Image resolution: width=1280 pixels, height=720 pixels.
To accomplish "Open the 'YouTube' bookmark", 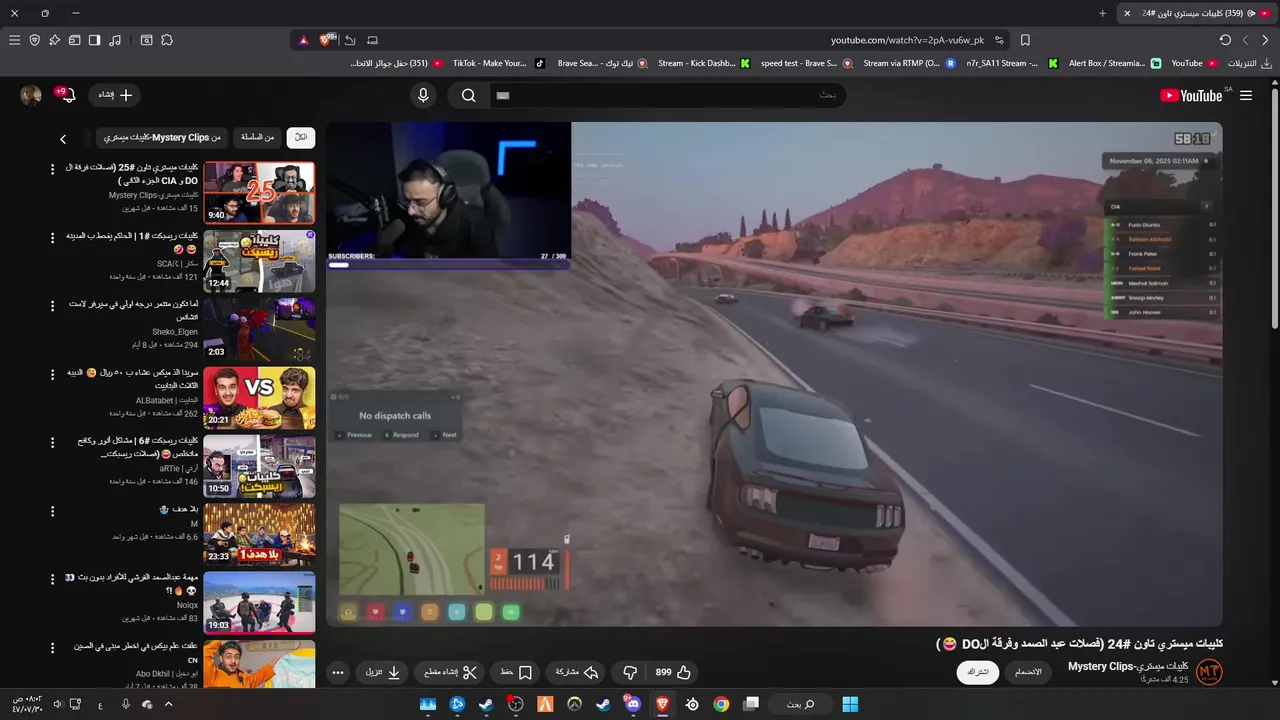I will 1194,63.
